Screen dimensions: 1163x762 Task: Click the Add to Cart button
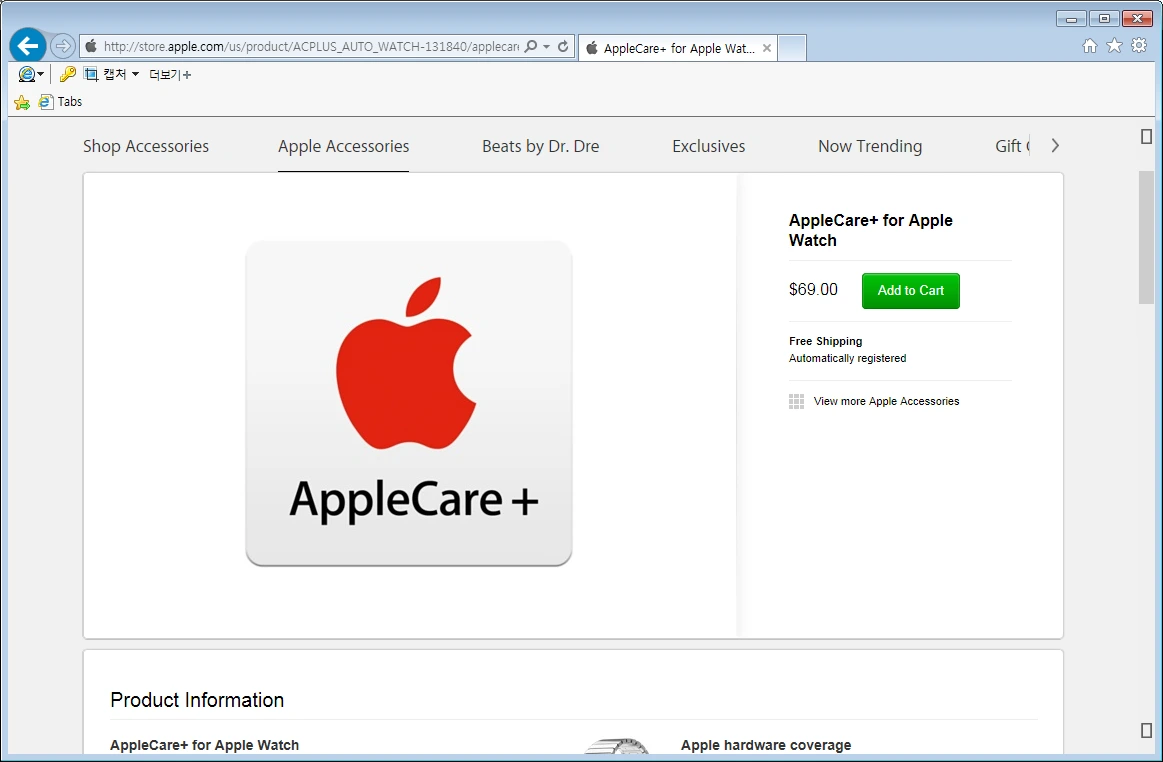[x=911, y=291]
